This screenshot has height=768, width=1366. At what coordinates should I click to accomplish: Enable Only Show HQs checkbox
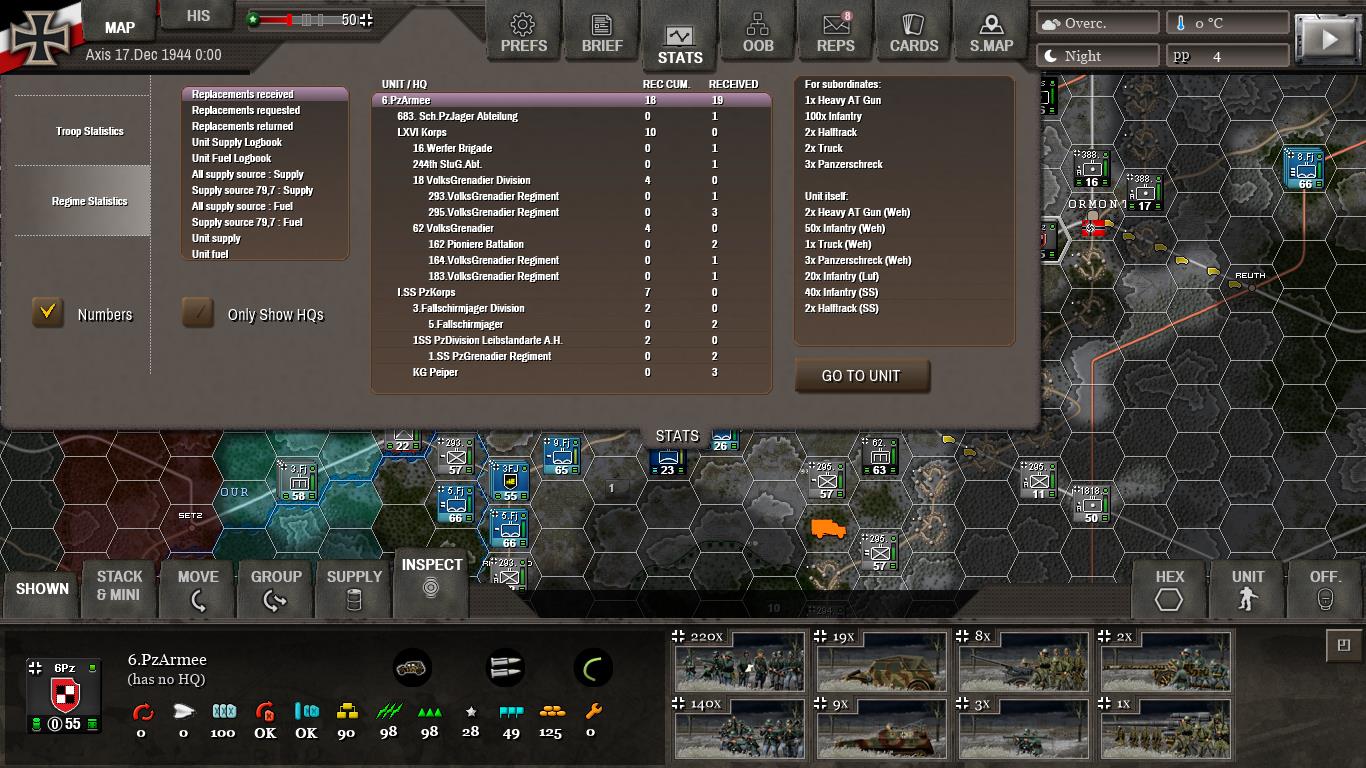[198, 313]
